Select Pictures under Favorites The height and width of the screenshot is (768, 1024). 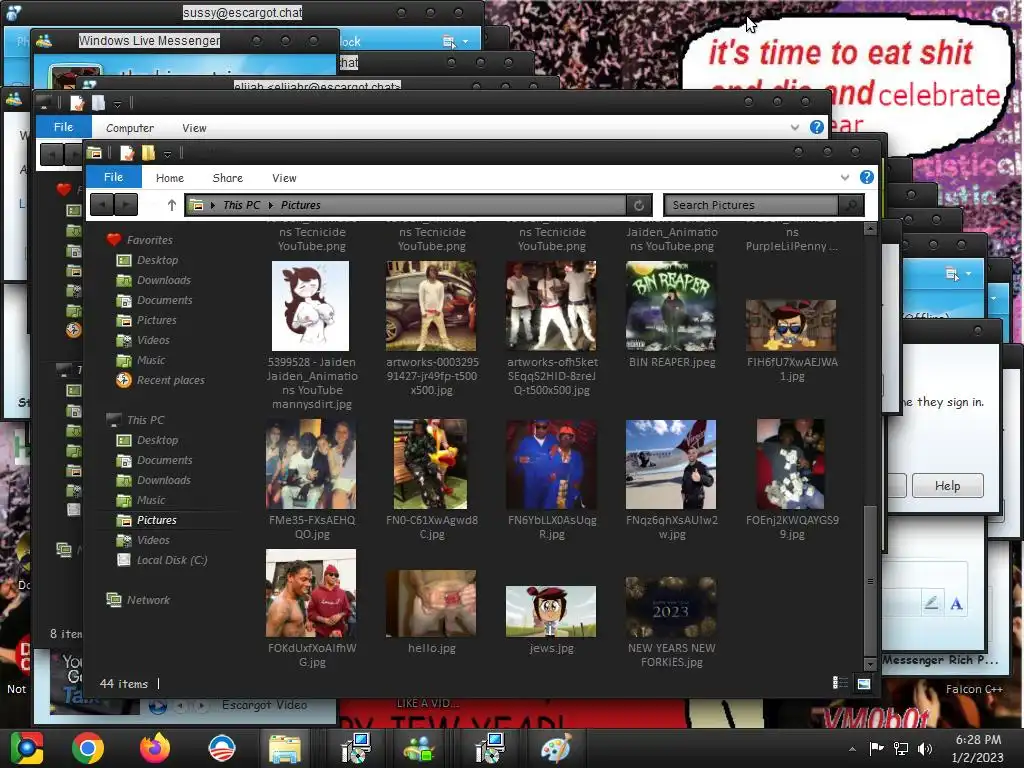point(157,320)
